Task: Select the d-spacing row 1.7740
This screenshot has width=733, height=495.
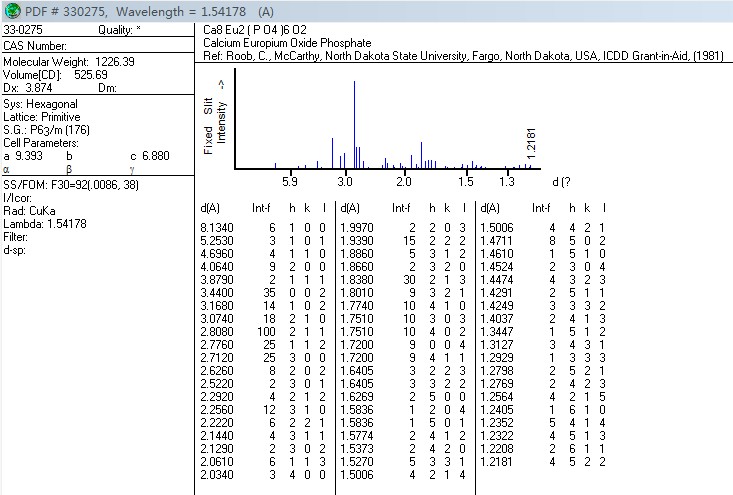Action: [x=403, y=306]
